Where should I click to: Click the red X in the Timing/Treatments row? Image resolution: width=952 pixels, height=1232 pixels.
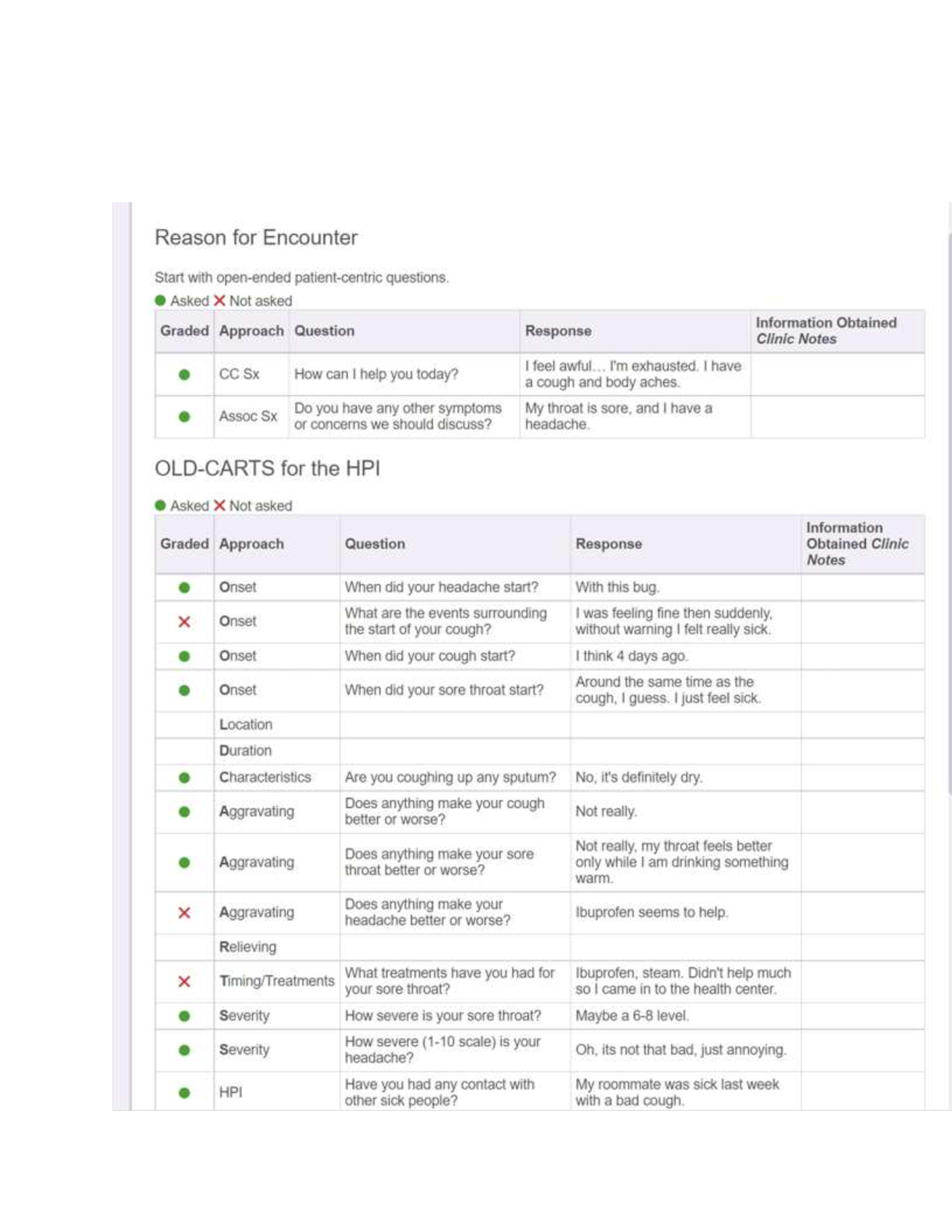[x=184, y=982]
